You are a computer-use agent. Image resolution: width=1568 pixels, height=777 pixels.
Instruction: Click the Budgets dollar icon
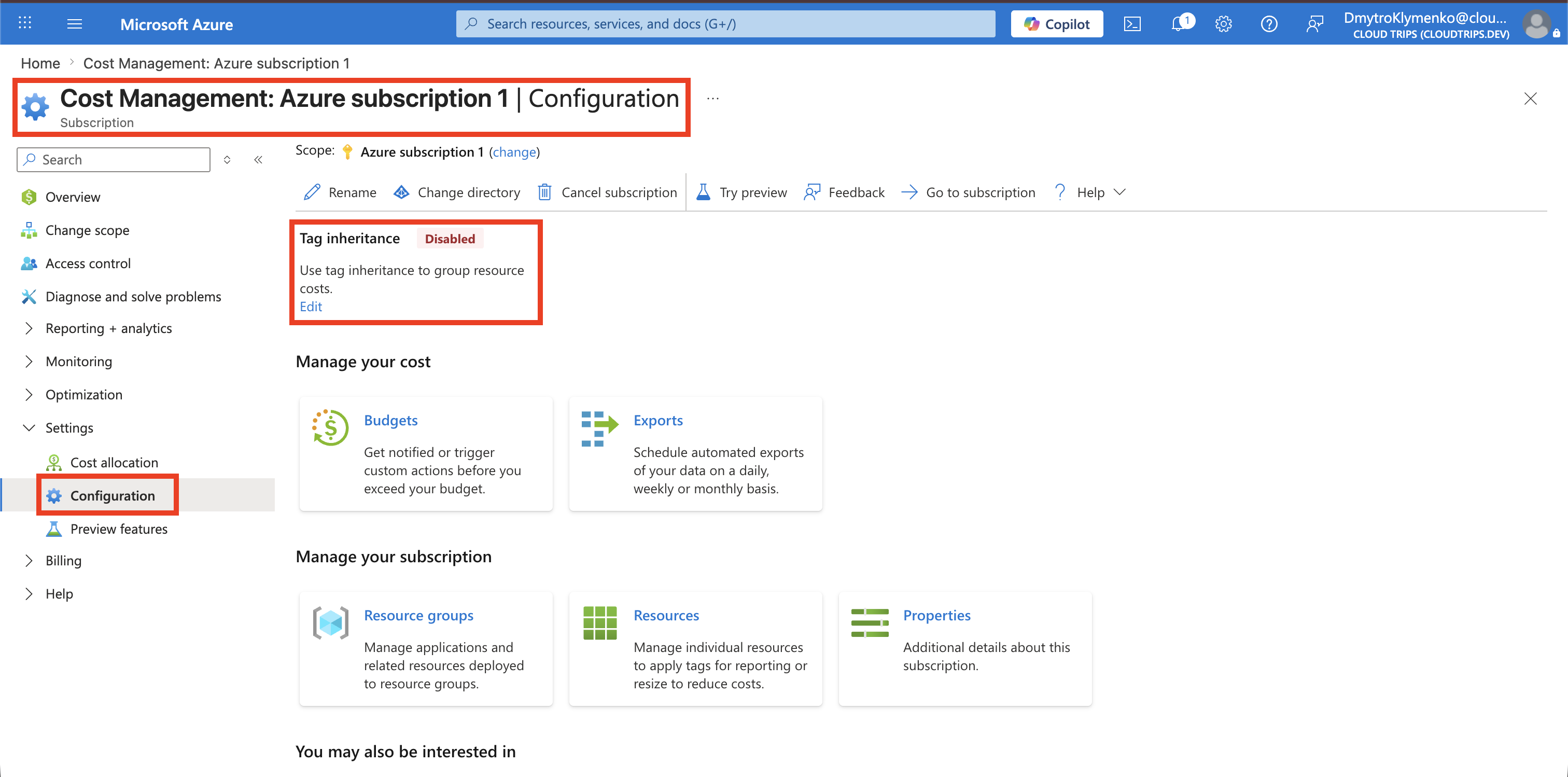[330, 427]
